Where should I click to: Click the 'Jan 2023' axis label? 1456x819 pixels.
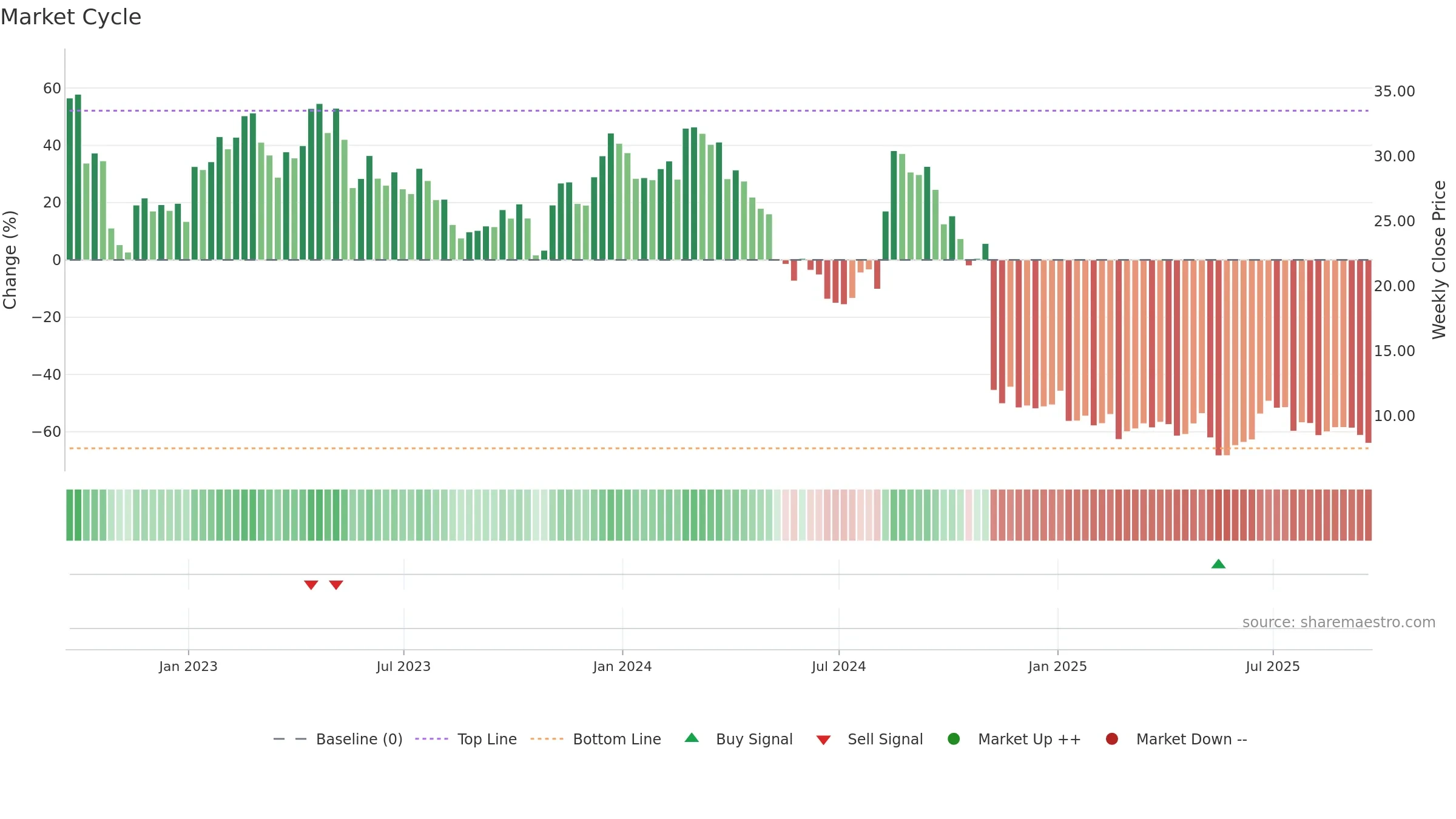coord(188,667)
